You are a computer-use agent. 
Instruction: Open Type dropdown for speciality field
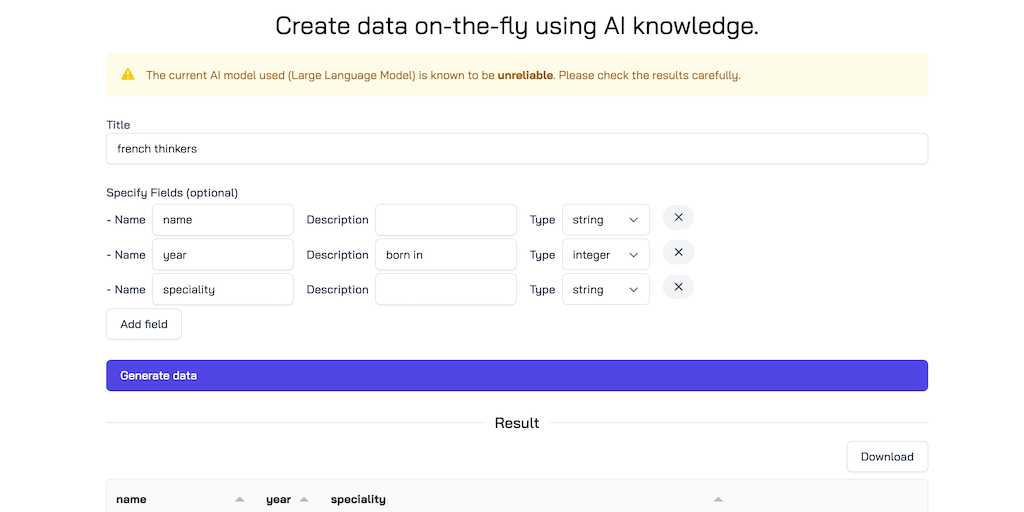605,290
